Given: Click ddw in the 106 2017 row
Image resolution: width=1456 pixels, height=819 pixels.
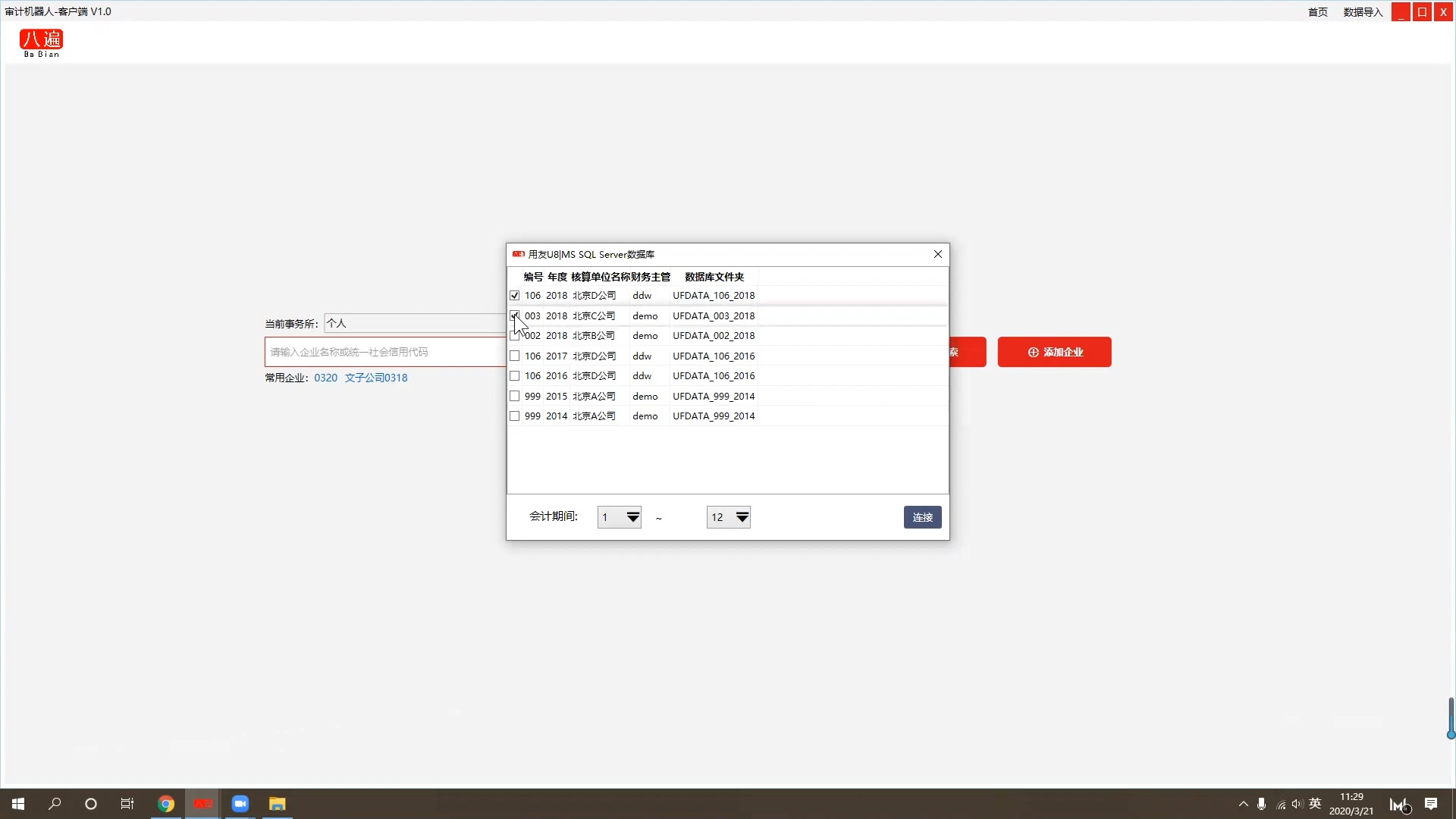Looking at the screenshot, I should click(x=642, y=356).
